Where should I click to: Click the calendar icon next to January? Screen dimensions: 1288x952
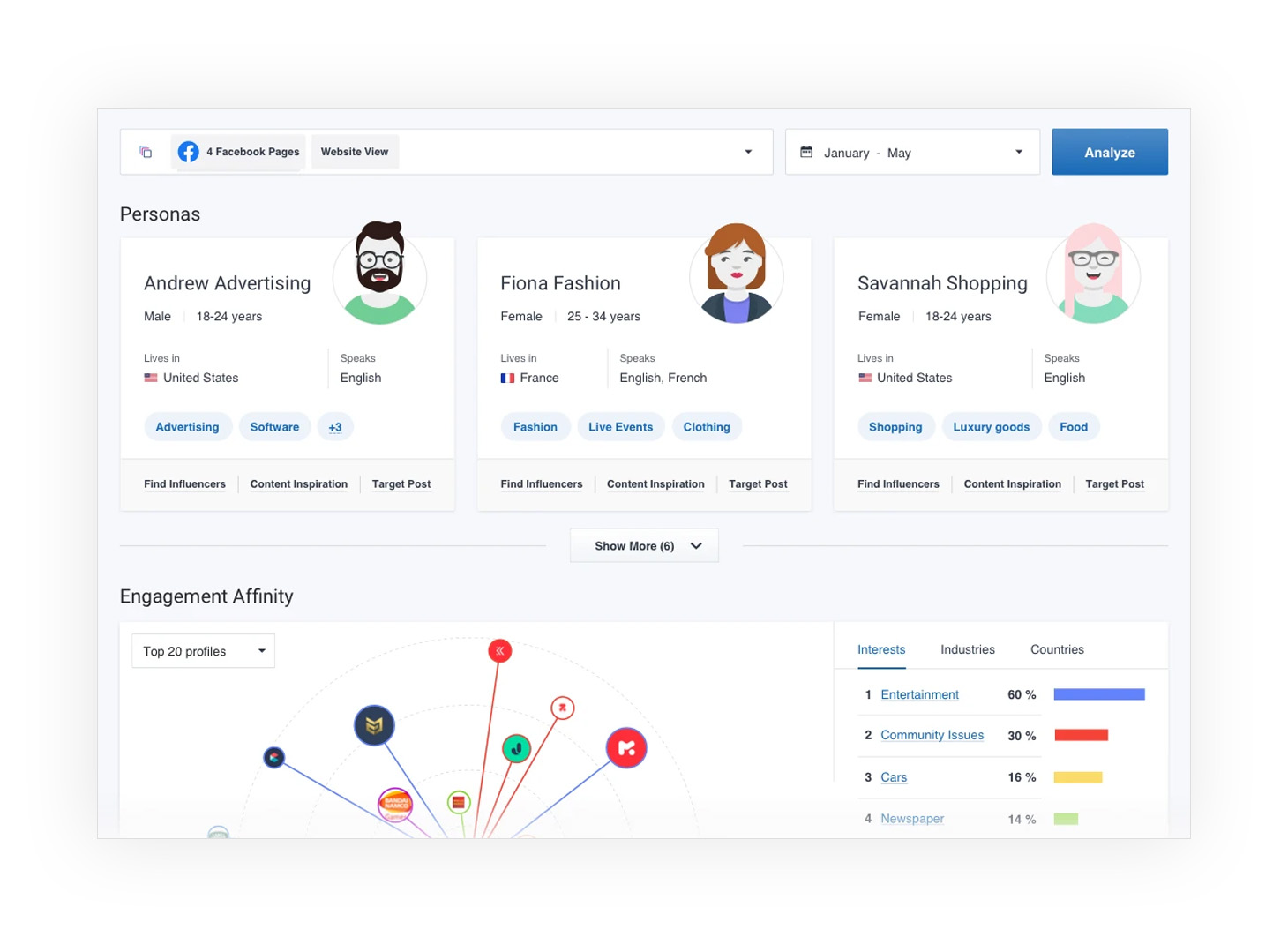point(806,152)
